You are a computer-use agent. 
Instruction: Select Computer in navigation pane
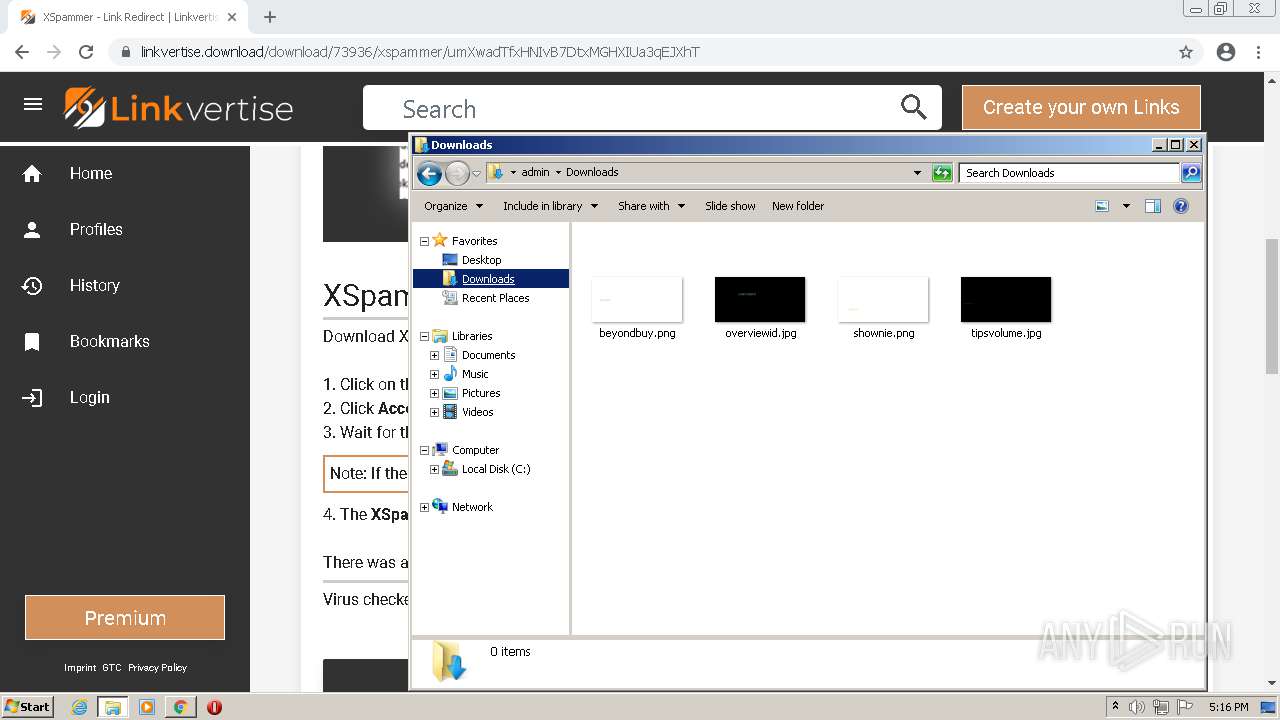(475, 450)
